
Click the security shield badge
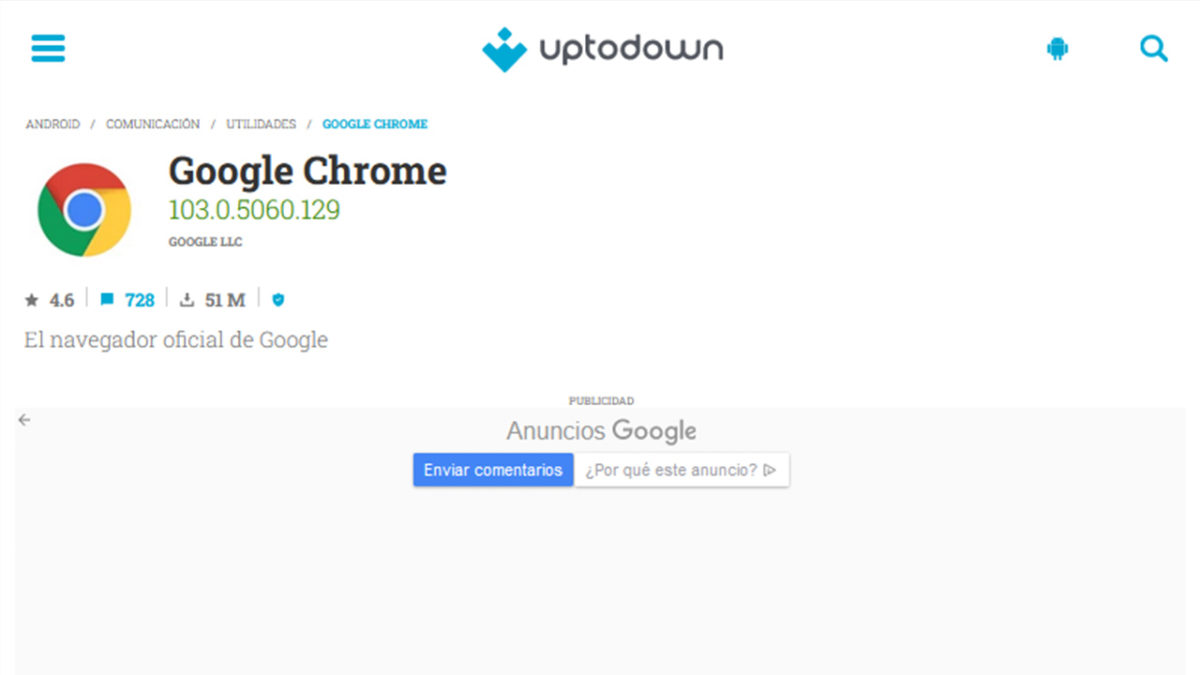278,300
